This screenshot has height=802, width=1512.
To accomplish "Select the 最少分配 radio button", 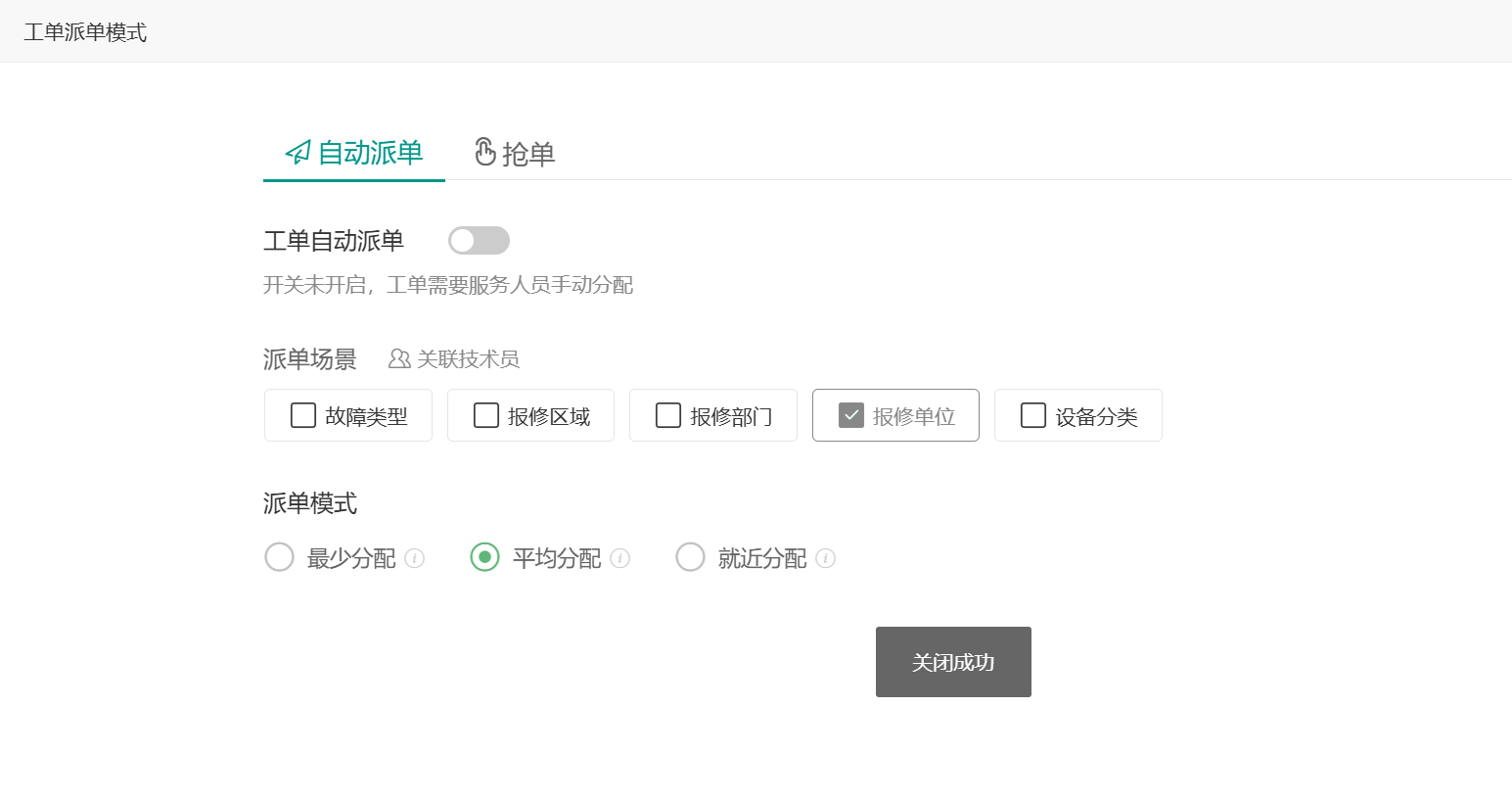I will coord(280,557).
